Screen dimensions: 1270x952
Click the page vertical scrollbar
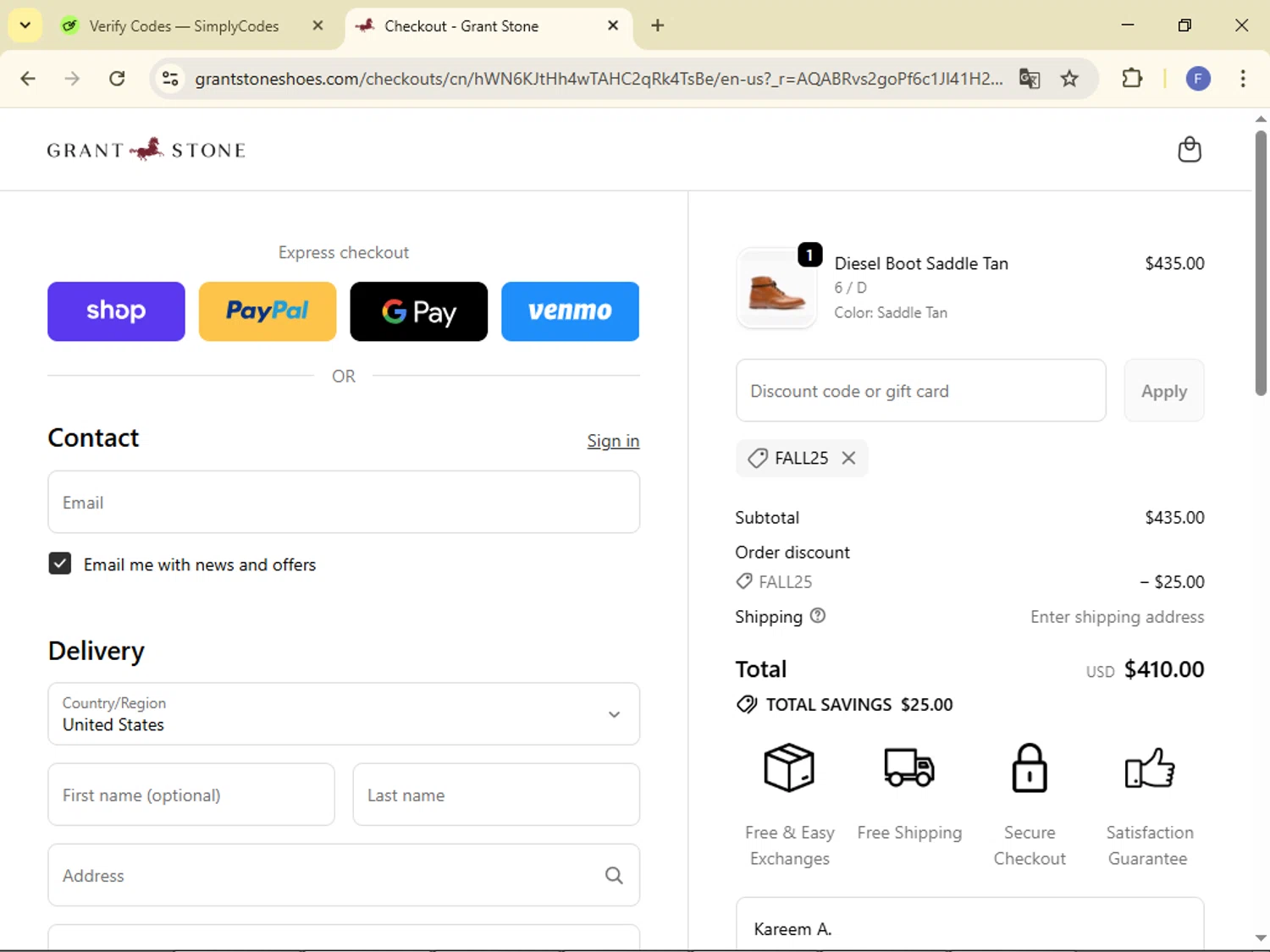(1261, 262)
